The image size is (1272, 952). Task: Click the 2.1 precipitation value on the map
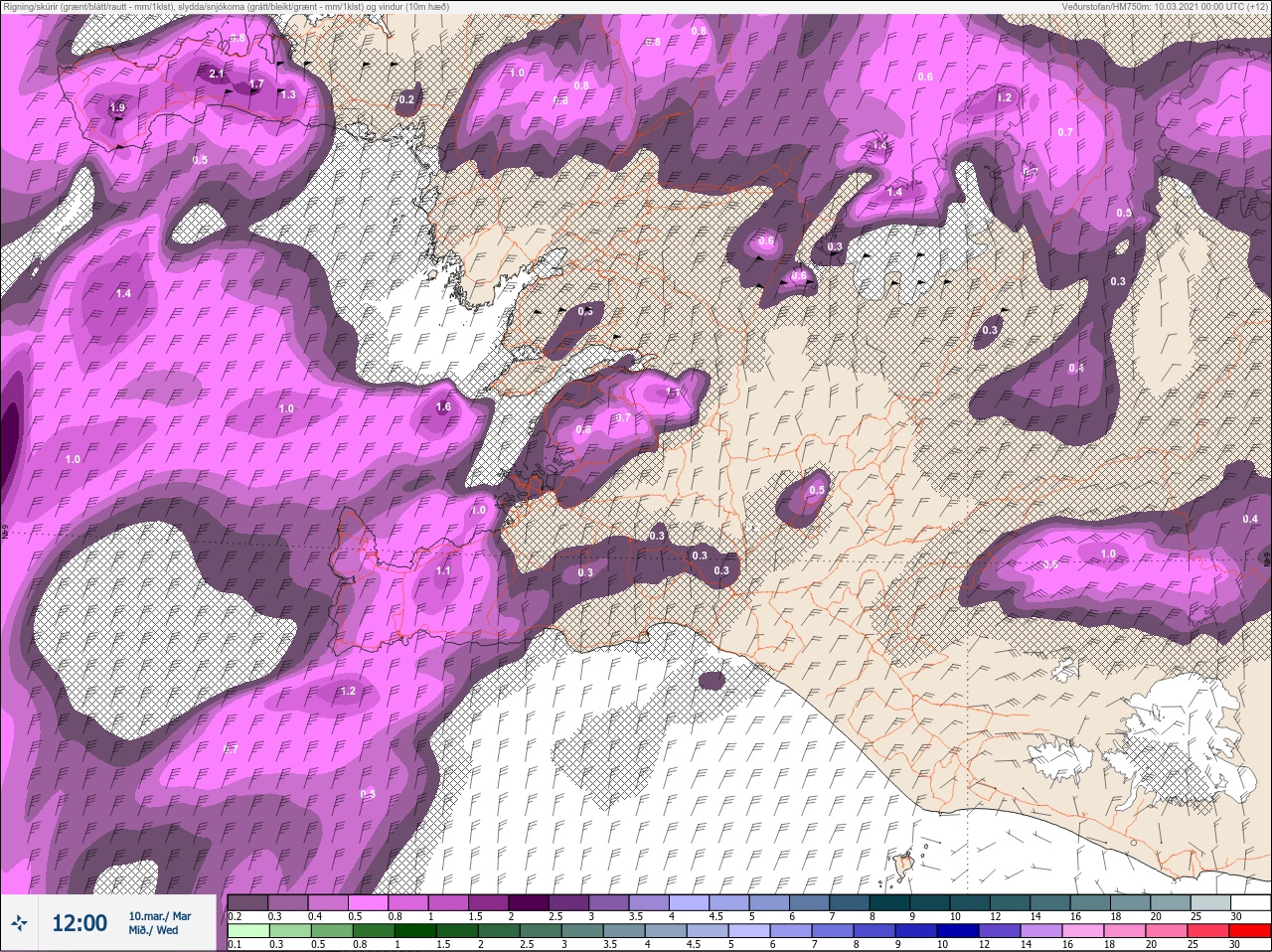218,74
